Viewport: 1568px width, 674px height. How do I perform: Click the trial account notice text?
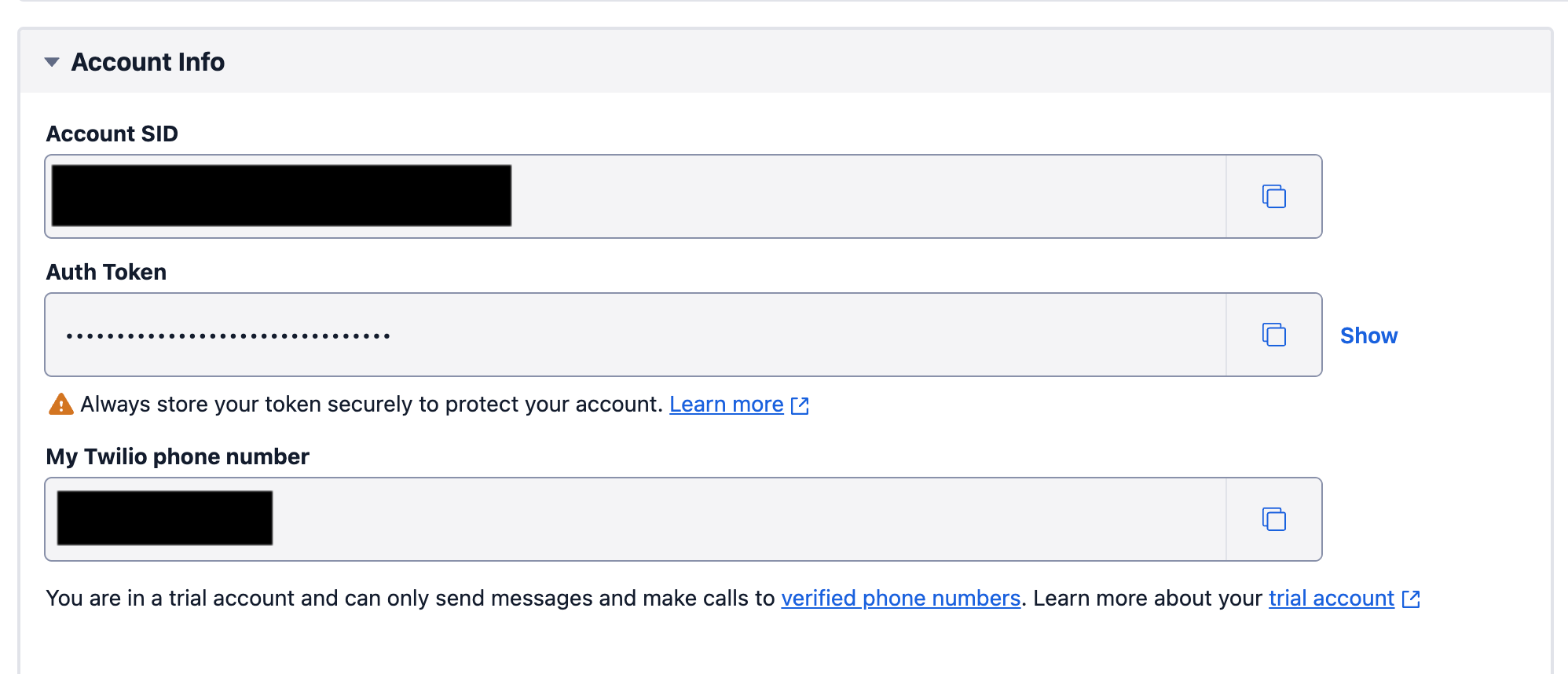408,599
